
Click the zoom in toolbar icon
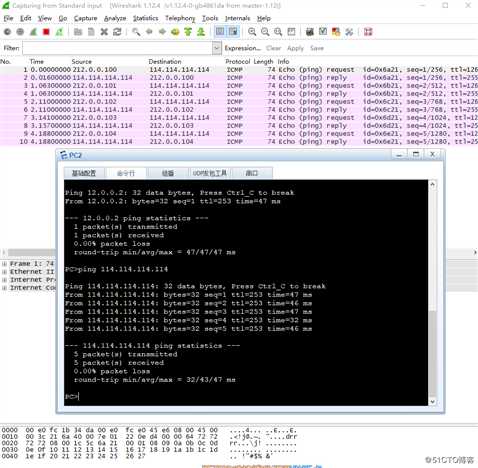pyautogui.click(x=252, y=32)
